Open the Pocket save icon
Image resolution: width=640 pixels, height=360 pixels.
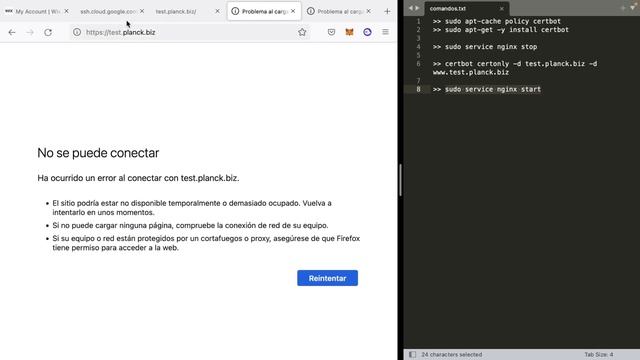coord(331,32)
